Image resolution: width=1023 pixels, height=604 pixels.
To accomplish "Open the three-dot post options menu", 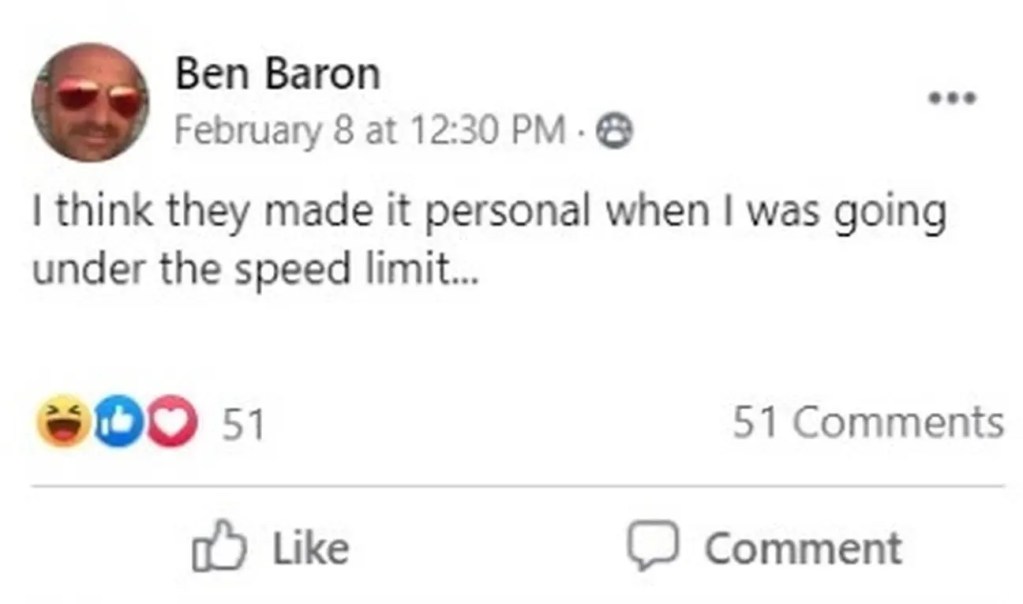I will pyautogui.click(x=951, y=98).
